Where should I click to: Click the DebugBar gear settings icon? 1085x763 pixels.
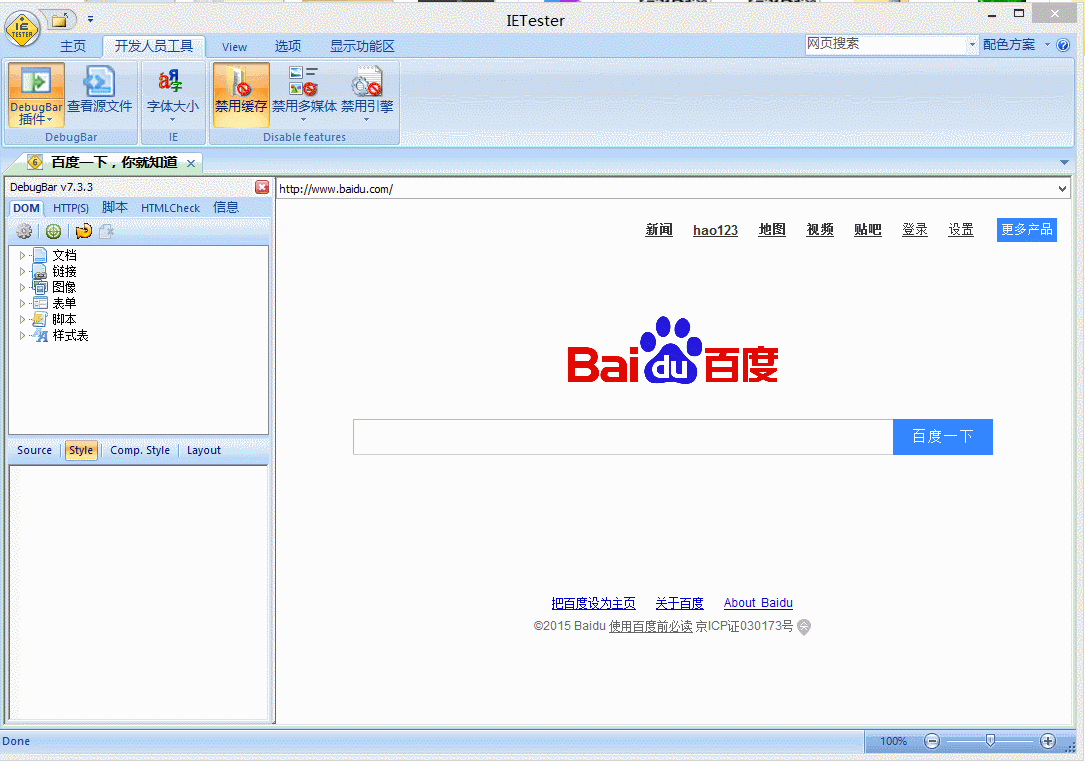(x=24, y=231)
